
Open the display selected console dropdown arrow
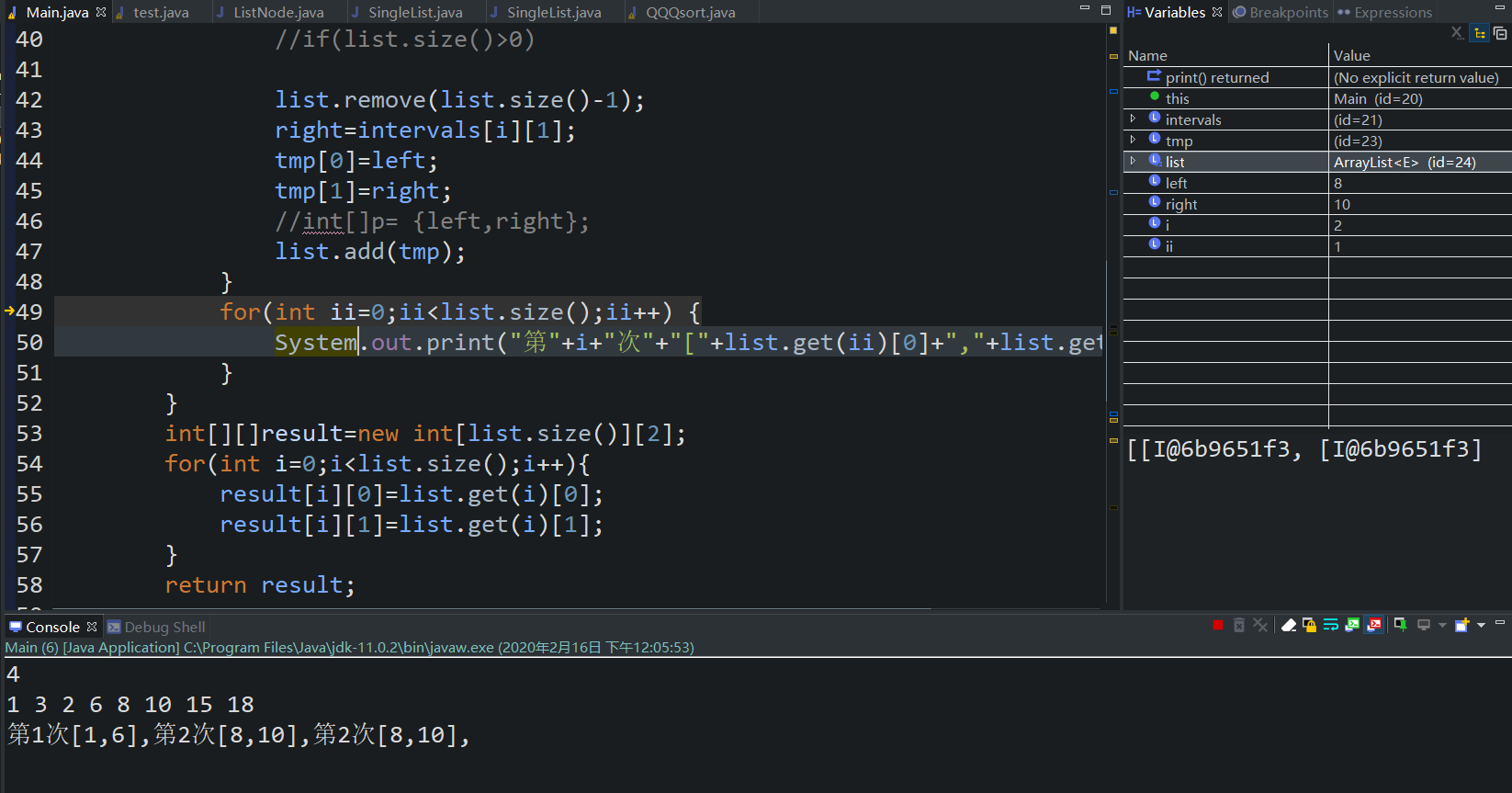click(x=1441, y=626)
